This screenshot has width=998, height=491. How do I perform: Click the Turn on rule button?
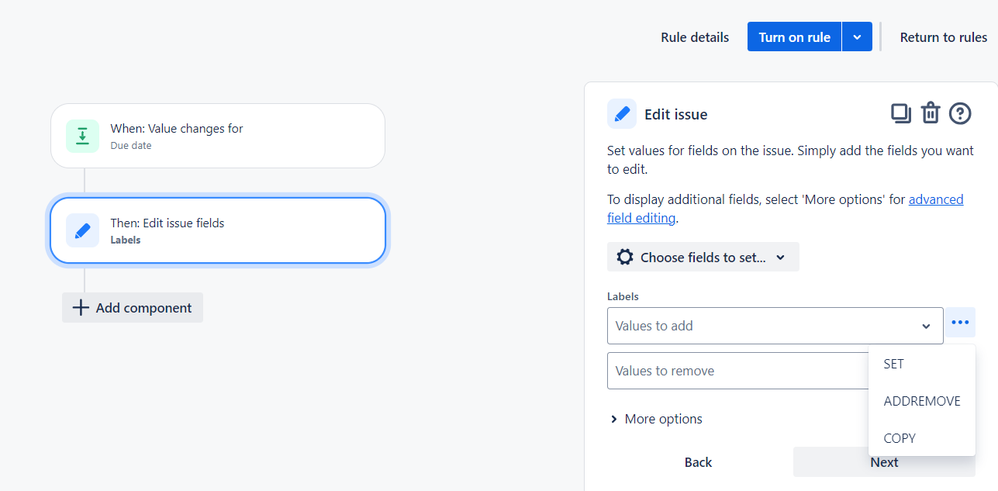point(794,37)
